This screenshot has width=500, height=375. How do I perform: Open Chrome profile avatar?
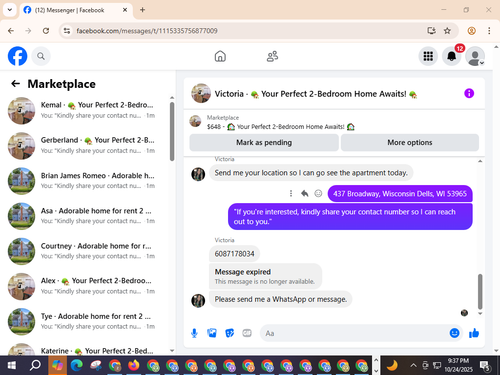coord(471,31)
